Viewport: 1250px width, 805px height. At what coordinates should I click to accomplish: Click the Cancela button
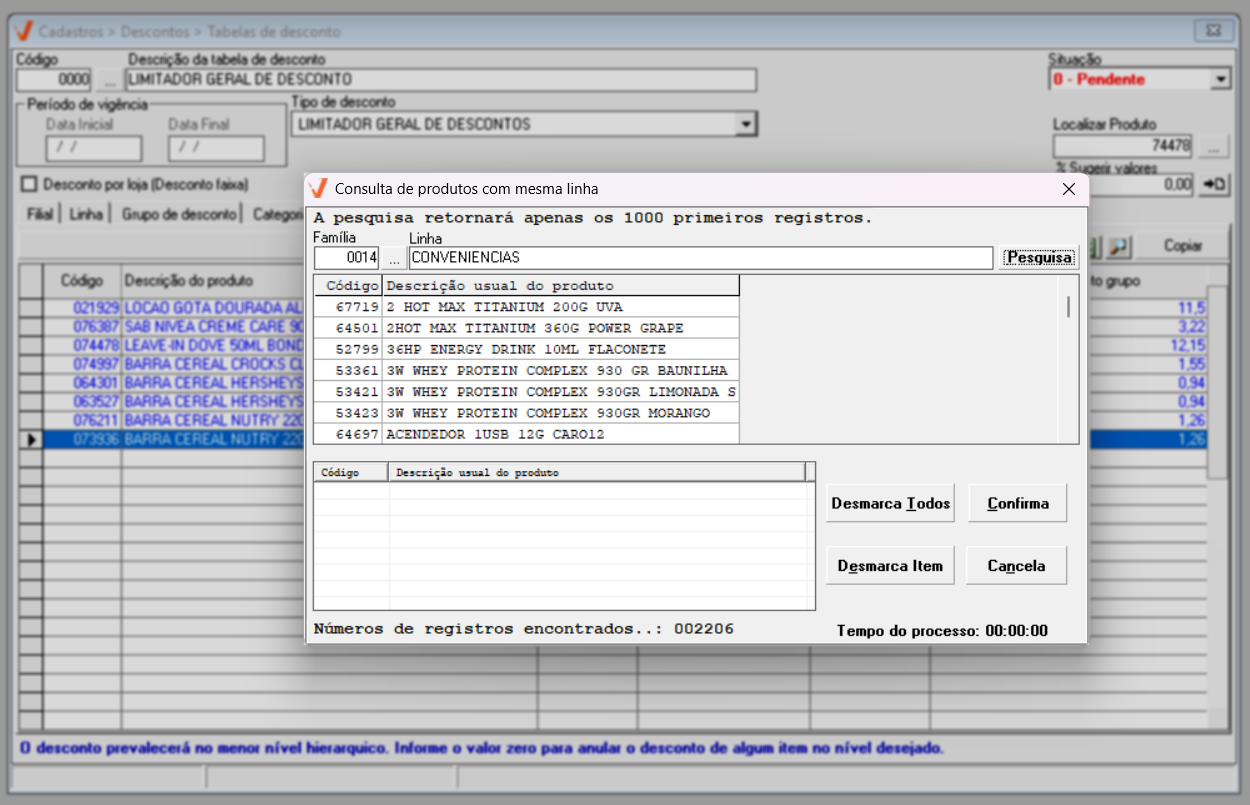pos(1016,566)
